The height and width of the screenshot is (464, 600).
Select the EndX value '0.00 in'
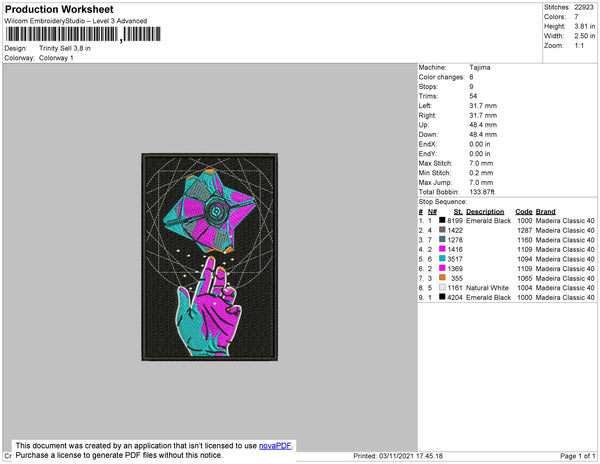[x=480, y=144]
